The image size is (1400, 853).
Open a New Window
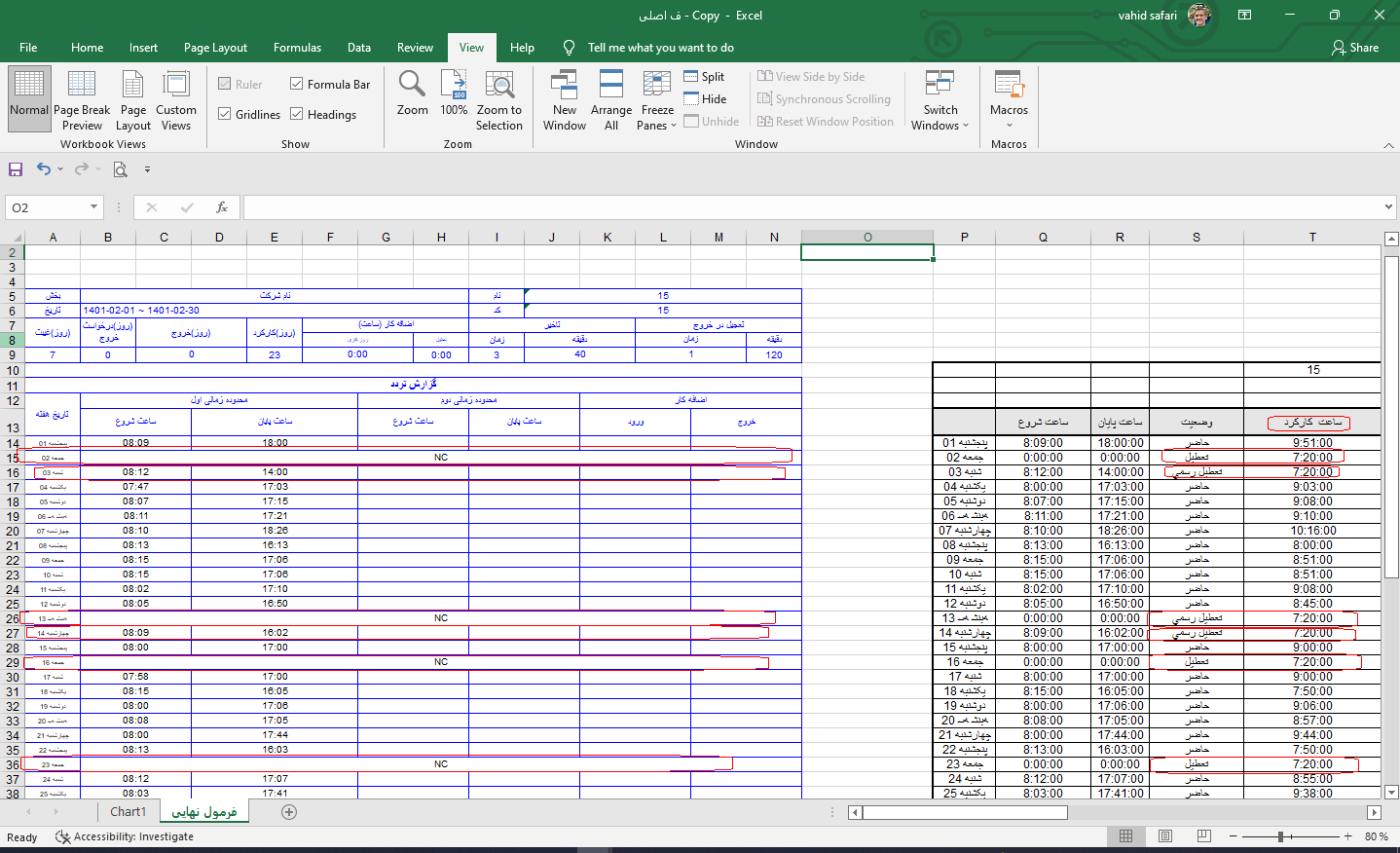[565, 98]
